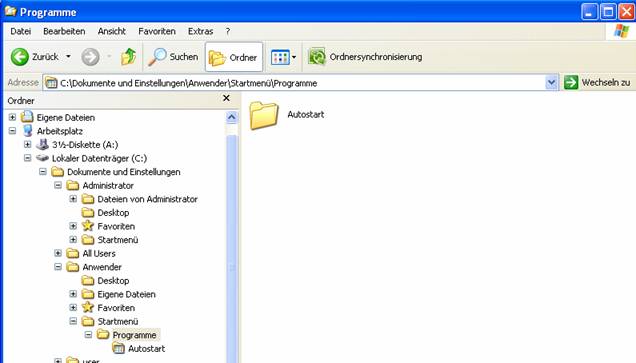Expand Eigene Dateien at tree top
This screenshot has width=636, height=363.
click(x=13, y=117)
